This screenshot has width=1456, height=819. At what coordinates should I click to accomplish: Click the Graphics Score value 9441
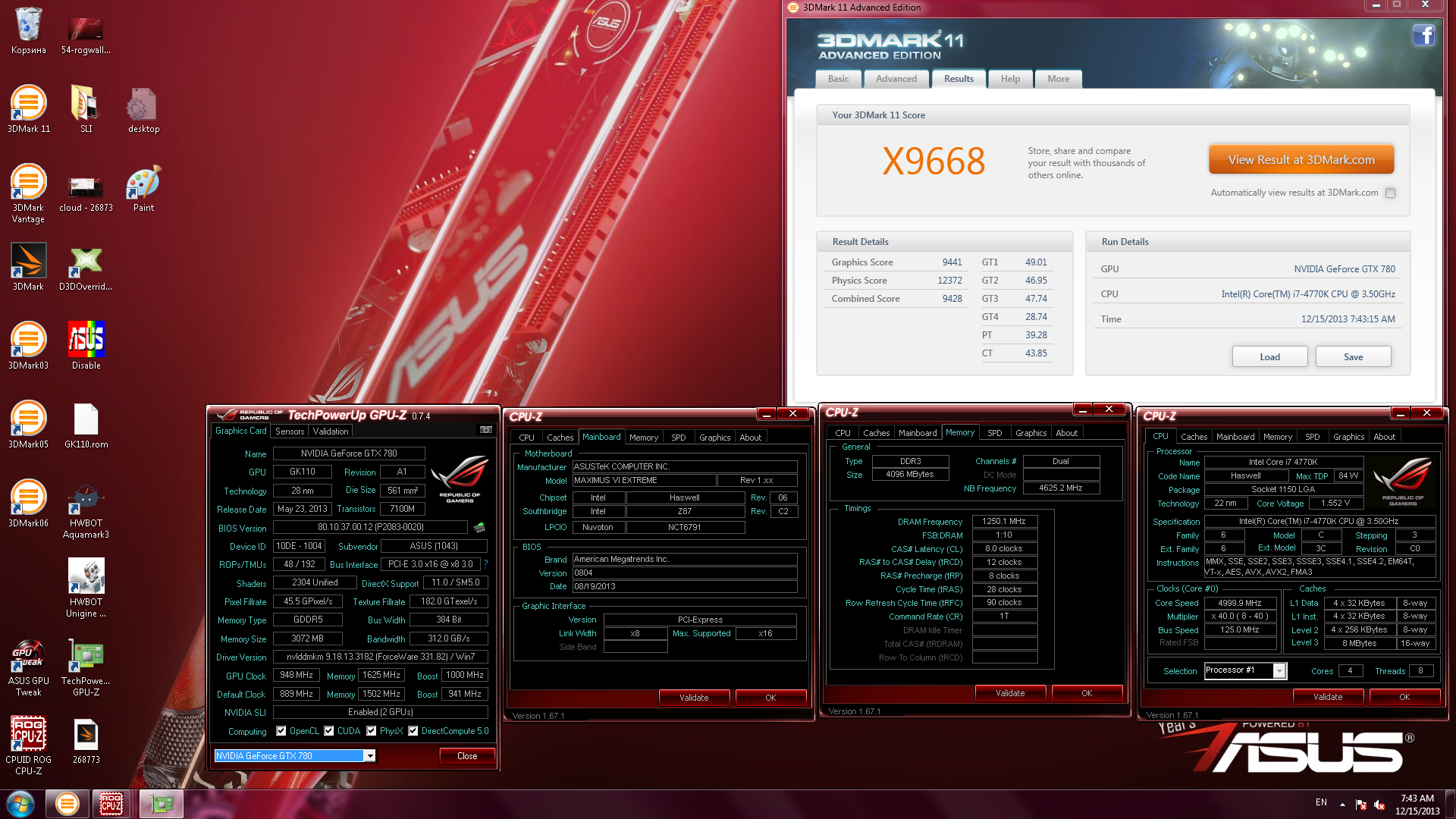point(952,262)
